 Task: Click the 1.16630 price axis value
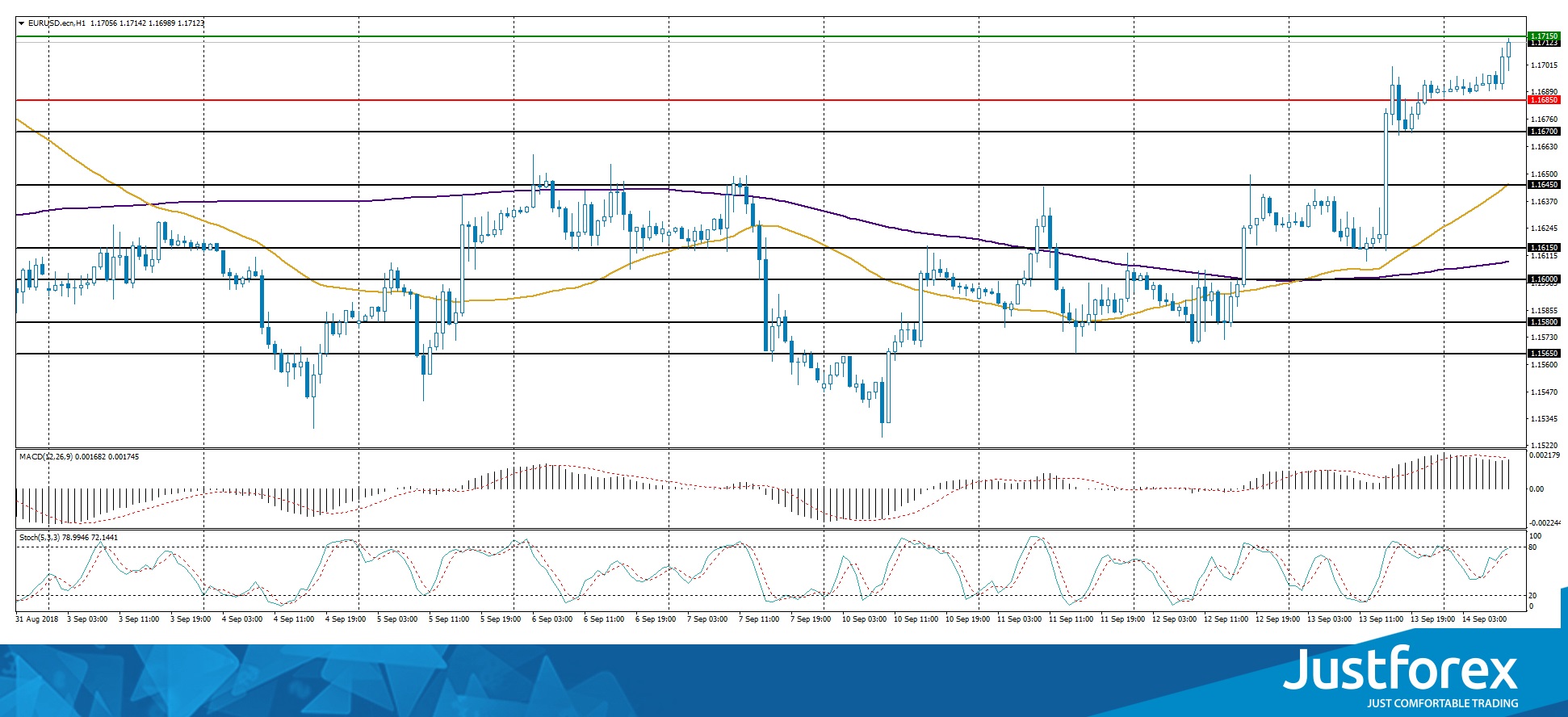point(1544,147)
